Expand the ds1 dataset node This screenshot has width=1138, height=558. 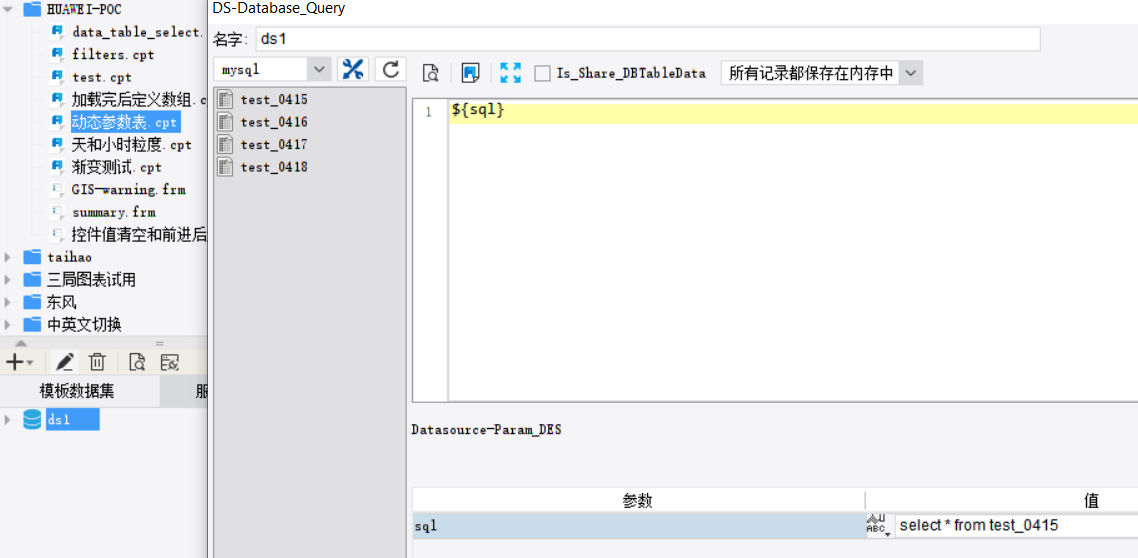click(9, 419)
